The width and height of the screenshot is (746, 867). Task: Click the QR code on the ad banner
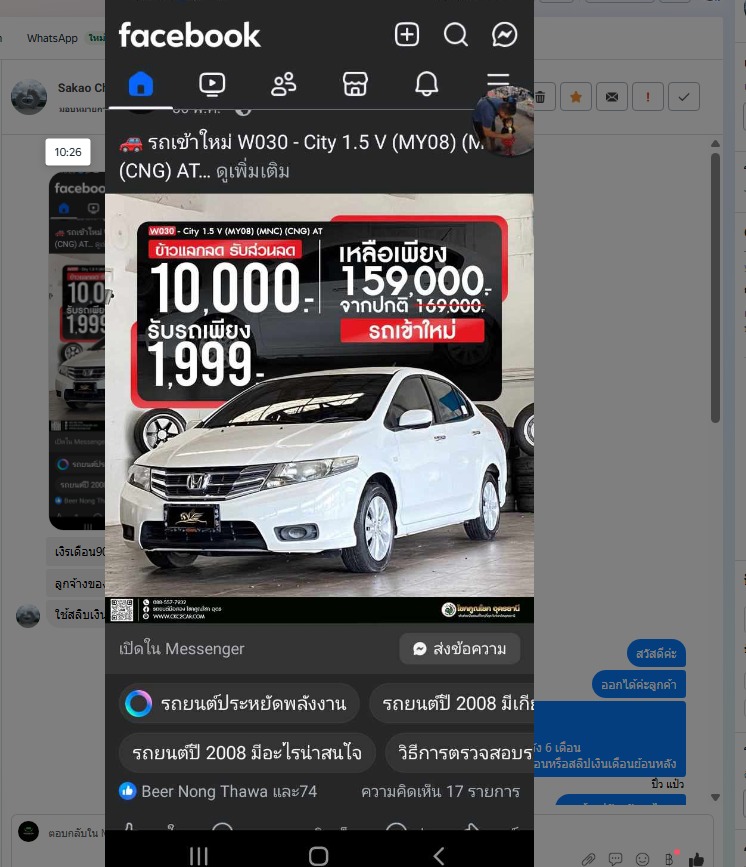coord(121,609)
